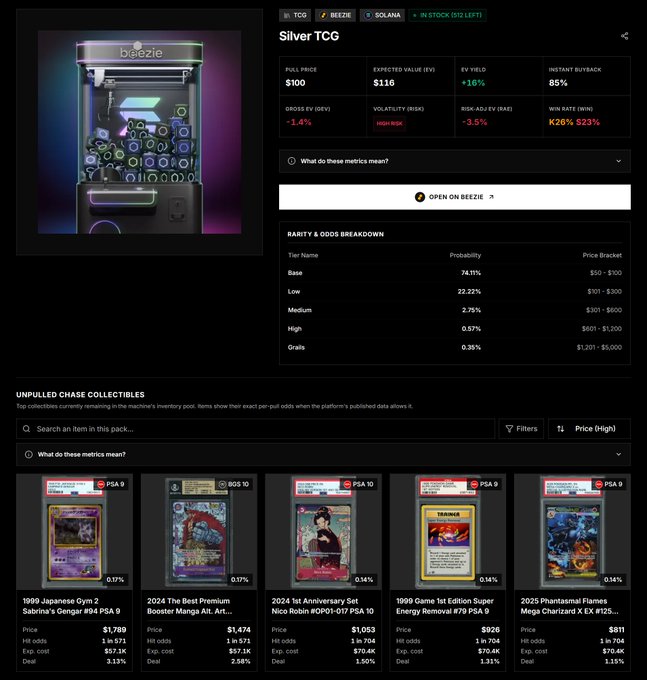Click the chevron in the collectibles metrics row
The image size is (647, 680).
(618, 454)
